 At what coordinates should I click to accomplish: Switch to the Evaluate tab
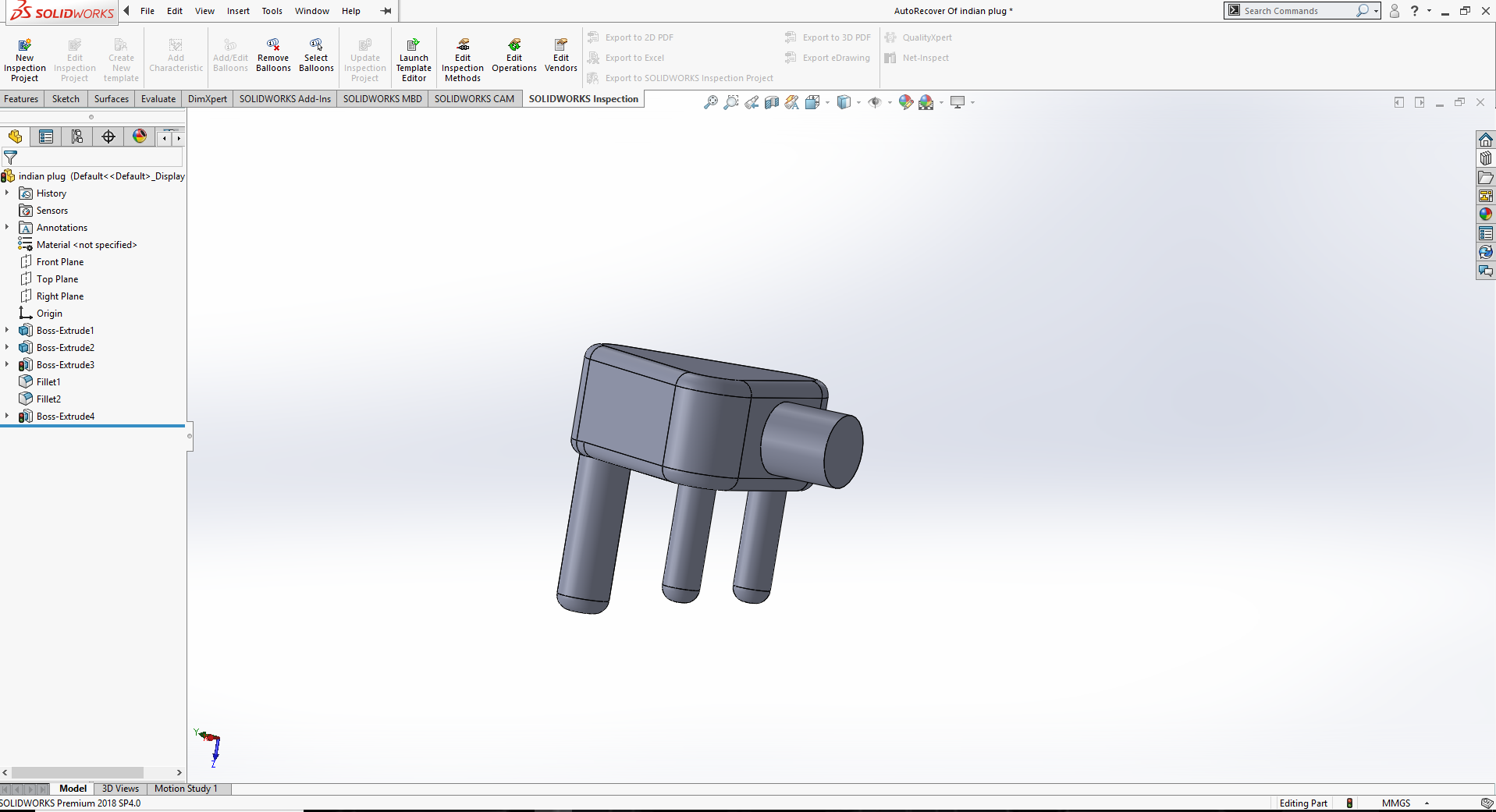click(158, 99)
